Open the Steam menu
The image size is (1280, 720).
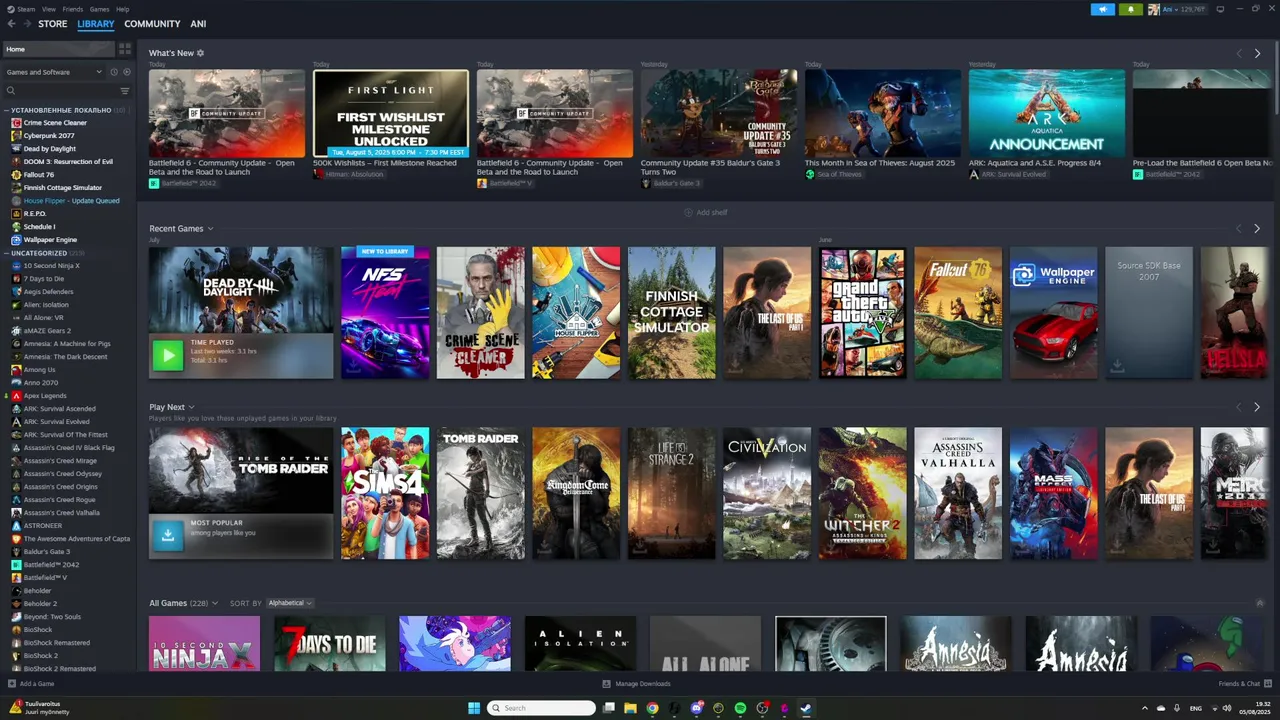pos(26,9)
